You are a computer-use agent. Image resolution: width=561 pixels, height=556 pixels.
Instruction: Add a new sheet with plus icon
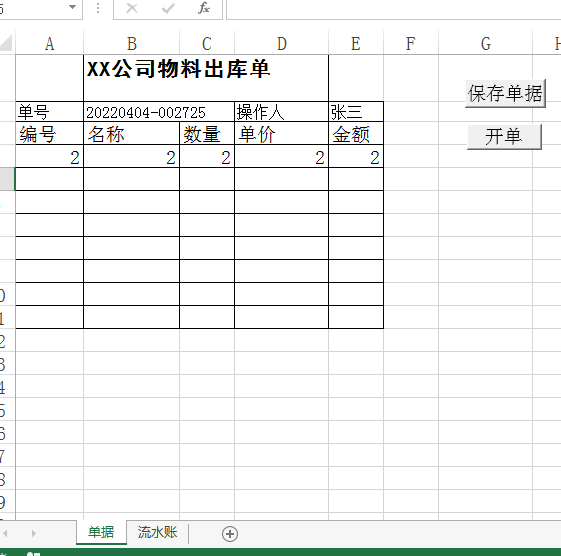[230, 534]
